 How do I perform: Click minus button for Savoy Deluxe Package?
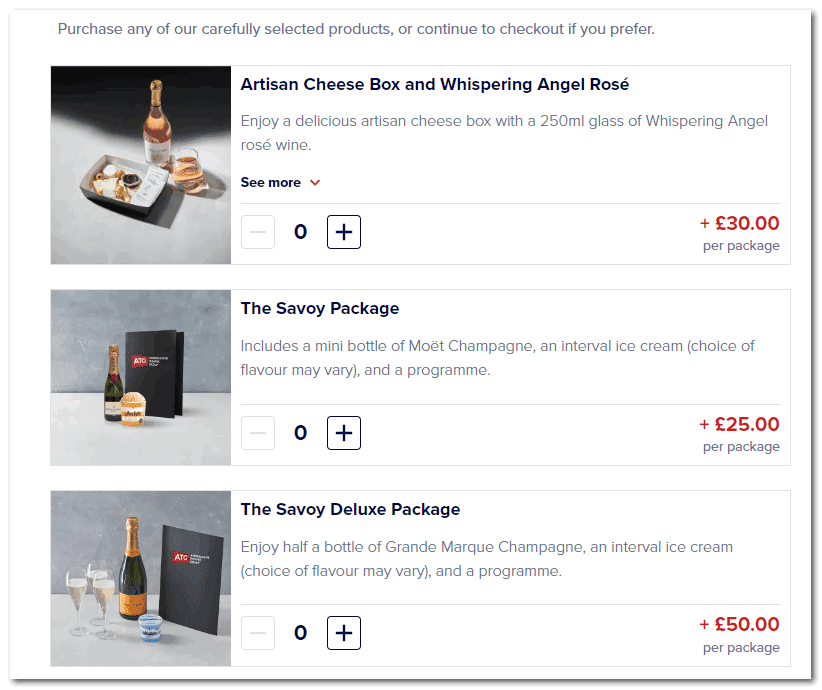[x=258, y=633]
